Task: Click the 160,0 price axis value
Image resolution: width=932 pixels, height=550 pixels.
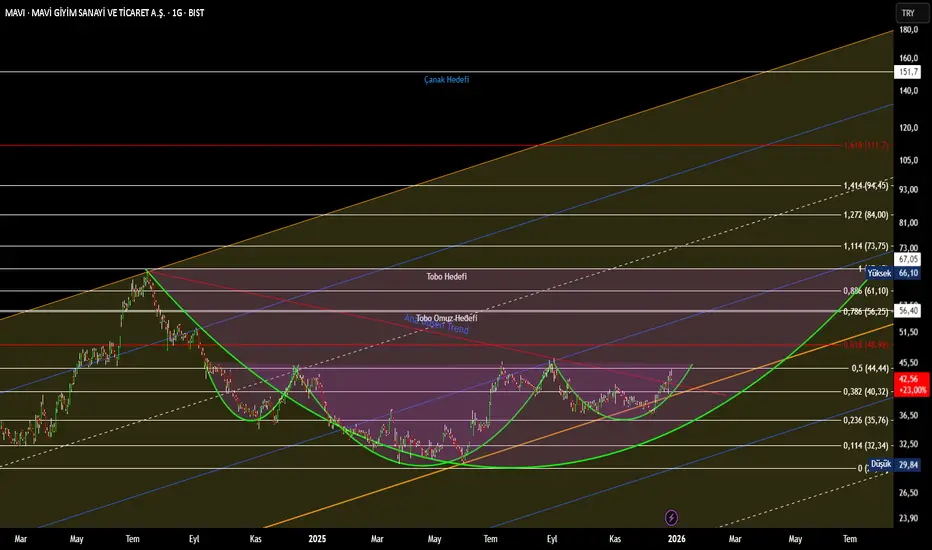Action: pos(908,58)
